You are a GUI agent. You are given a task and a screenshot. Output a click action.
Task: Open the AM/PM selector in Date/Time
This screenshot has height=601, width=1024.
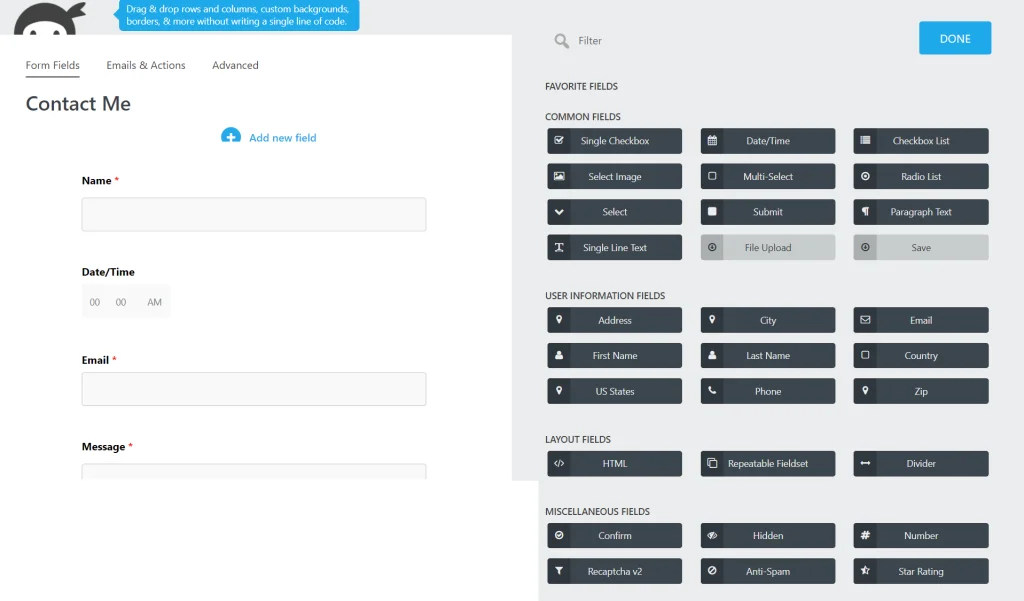point(154,302)
